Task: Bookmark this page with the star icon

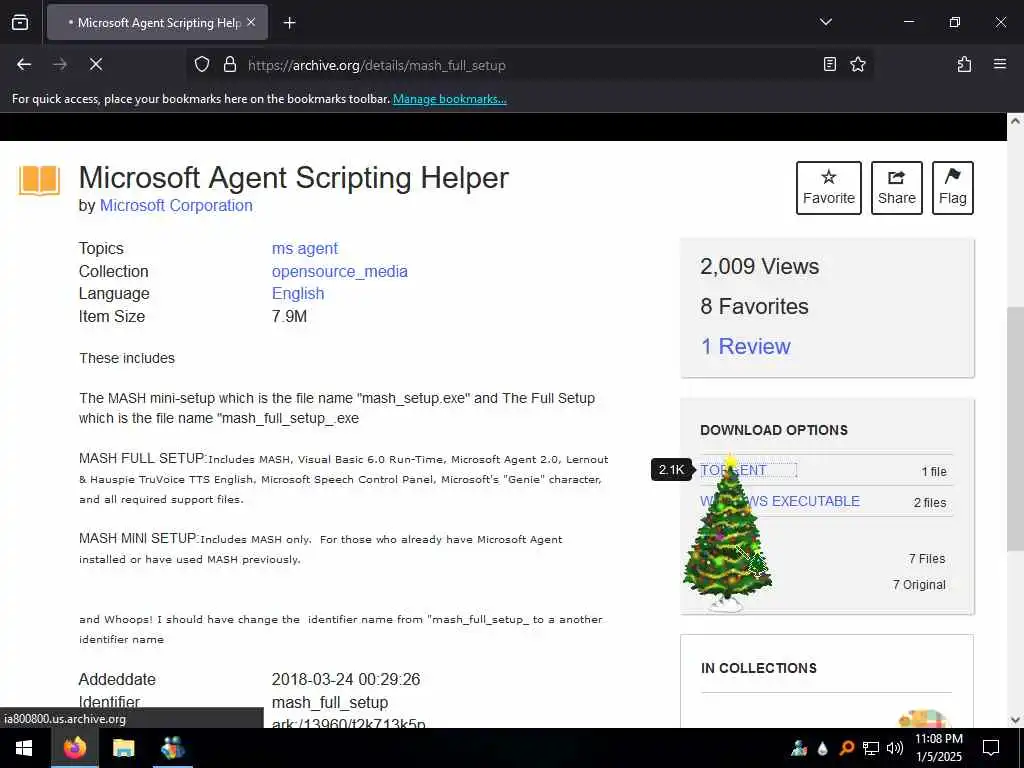Action: click(857, 65)
